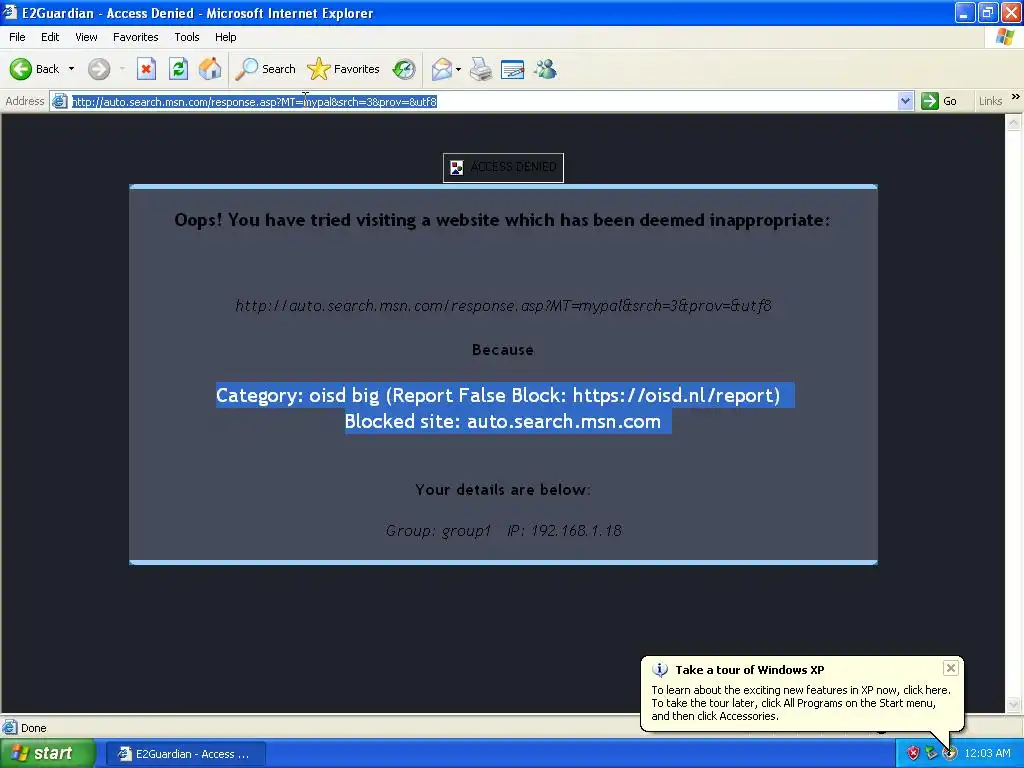Image resolution: width=1024 pixels, height=768 pixels.
Task: Click the Mail envelope icon
Action: point(442,69)
